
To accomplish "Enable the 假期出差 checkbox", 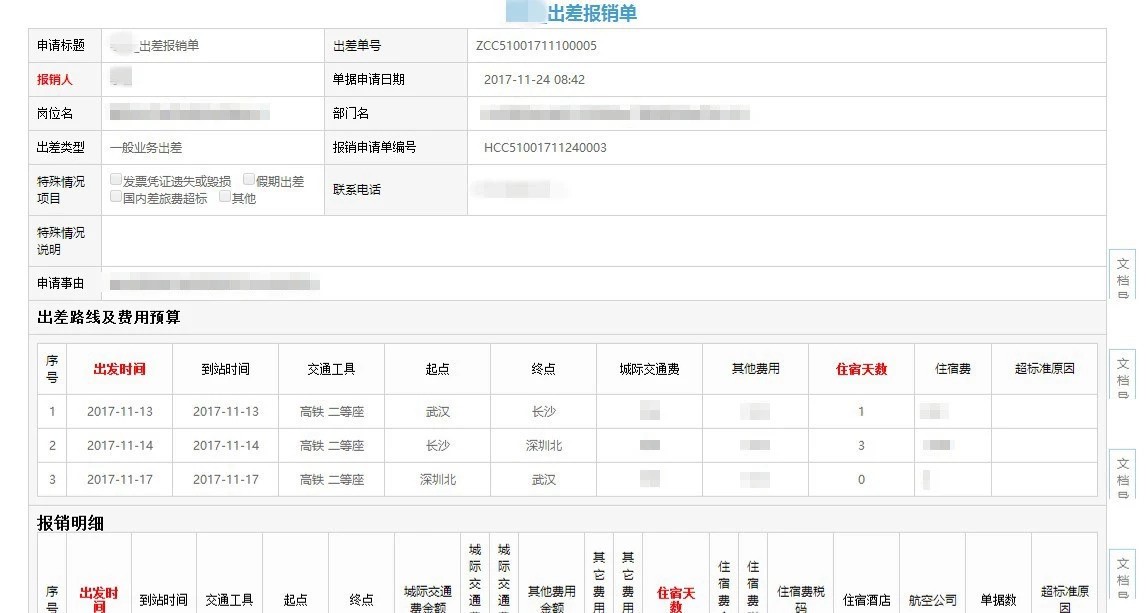I will 249,181.
